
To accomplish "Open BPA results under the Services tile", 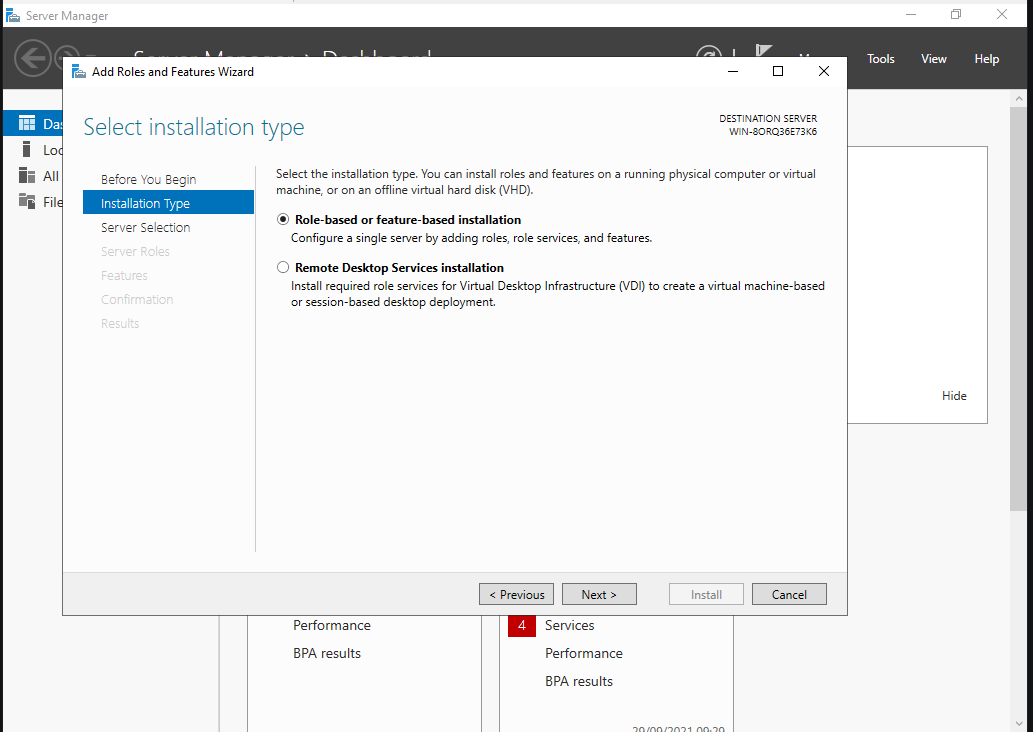I will [578, 681].
